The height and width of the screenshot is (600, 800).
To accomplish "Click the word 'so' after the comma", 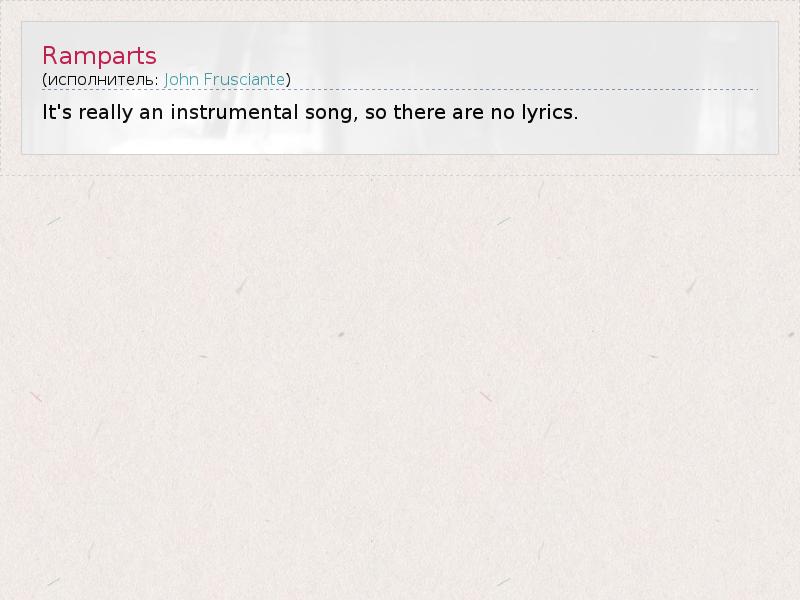I will click(x=376, y=112).
